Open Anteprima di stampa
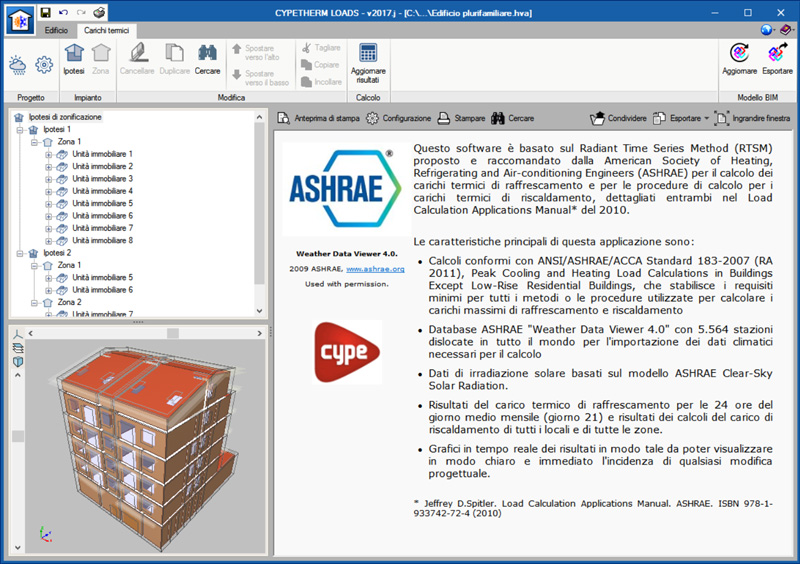The width and height of the screenshot is (800, 564). 318,118
